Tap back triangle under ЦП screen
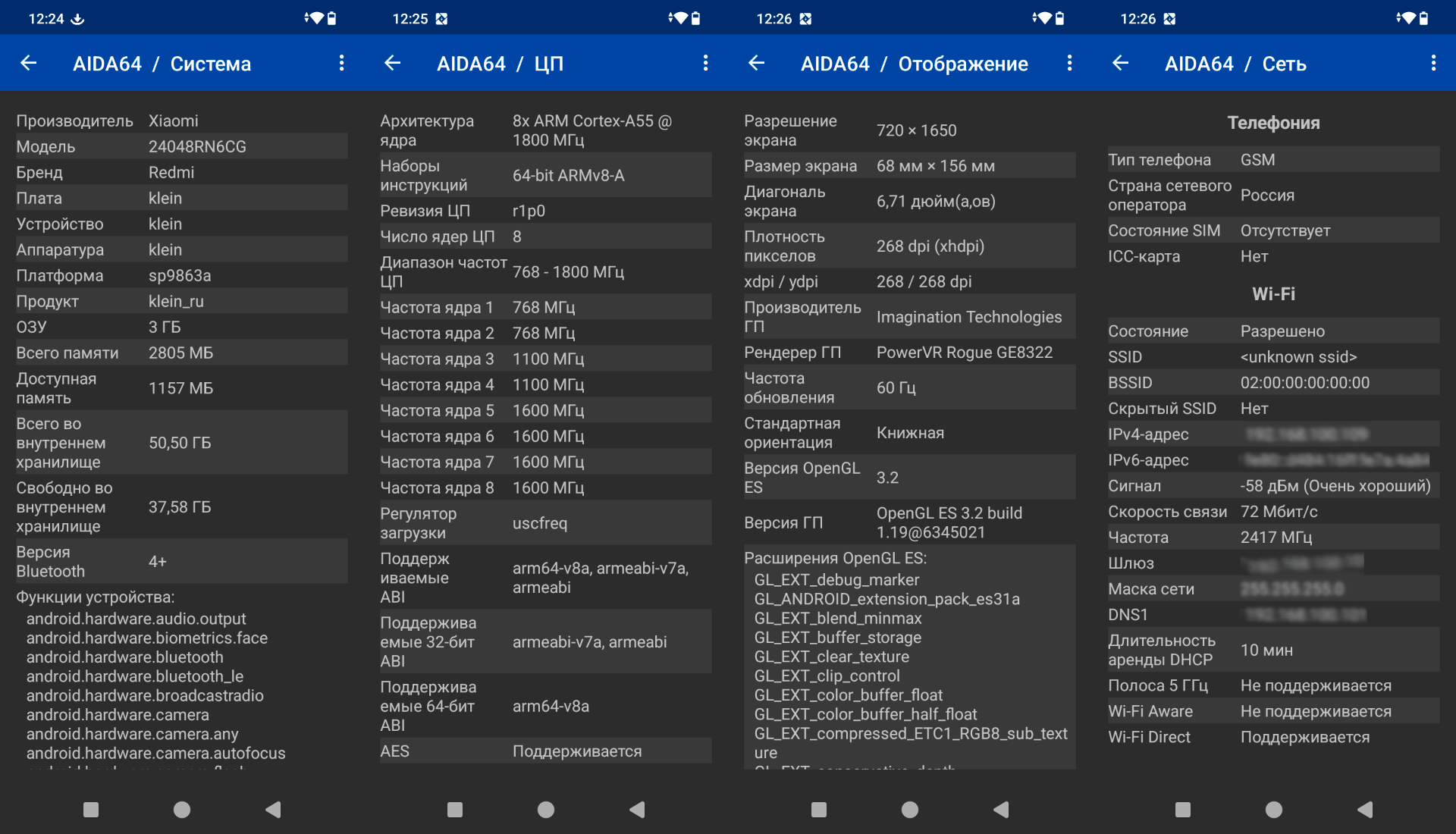 point(637,810)
